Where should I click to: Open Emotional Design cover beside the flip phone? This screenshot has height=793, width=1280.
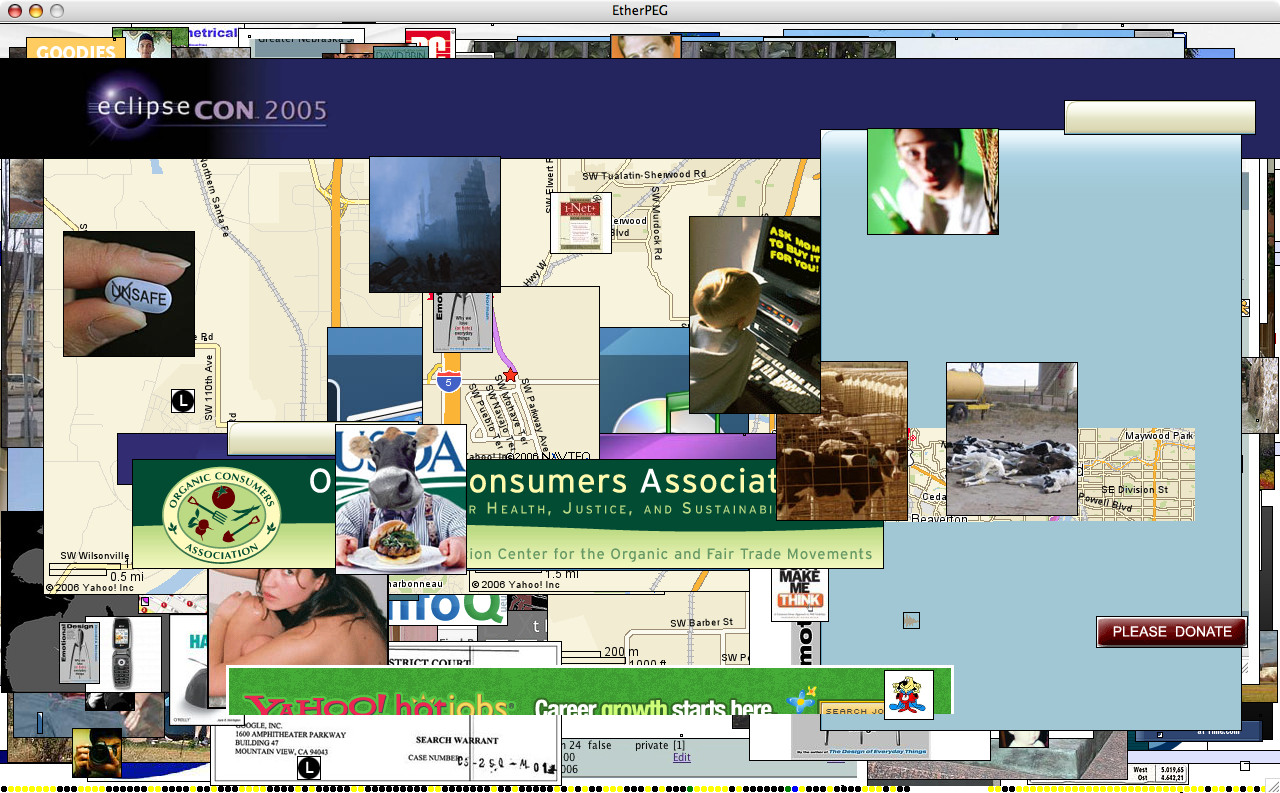(x=80, y=653)
